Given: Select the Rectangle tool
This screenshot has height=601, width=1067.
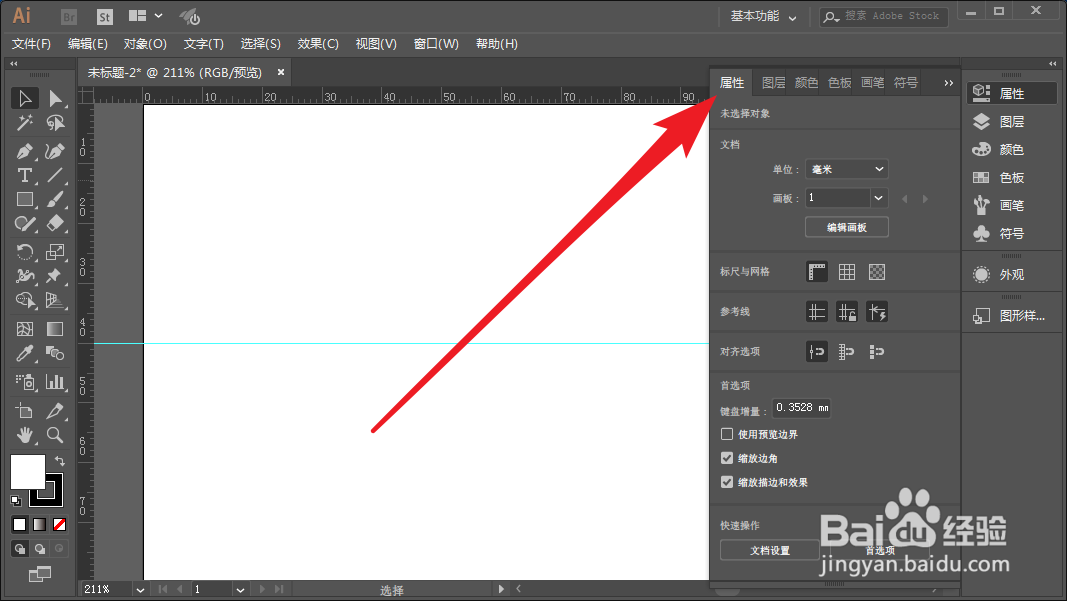Looking at the screenshot, I should point(24,199).
